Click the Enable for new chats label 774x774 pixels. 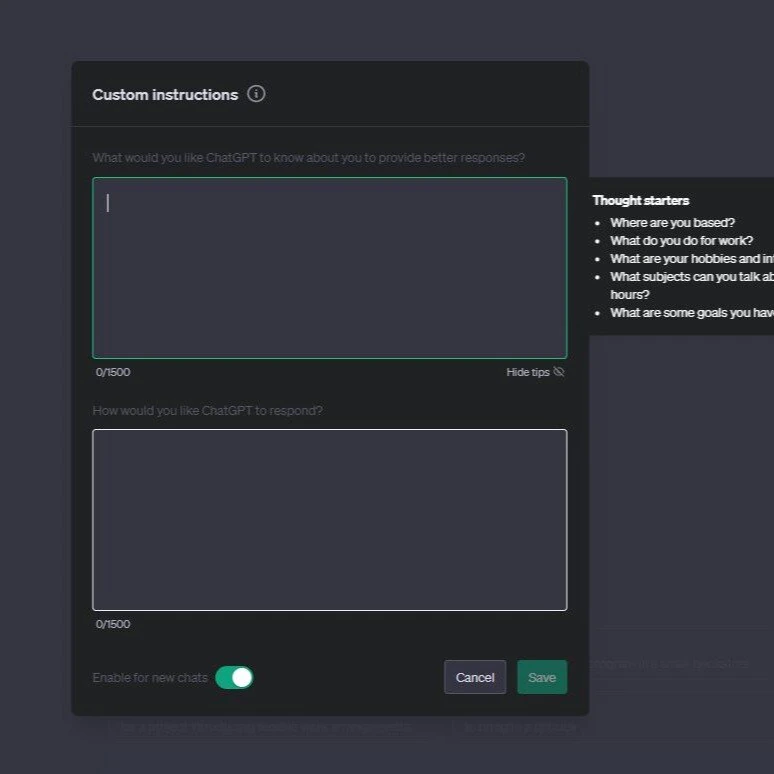[x=150, y=678]
